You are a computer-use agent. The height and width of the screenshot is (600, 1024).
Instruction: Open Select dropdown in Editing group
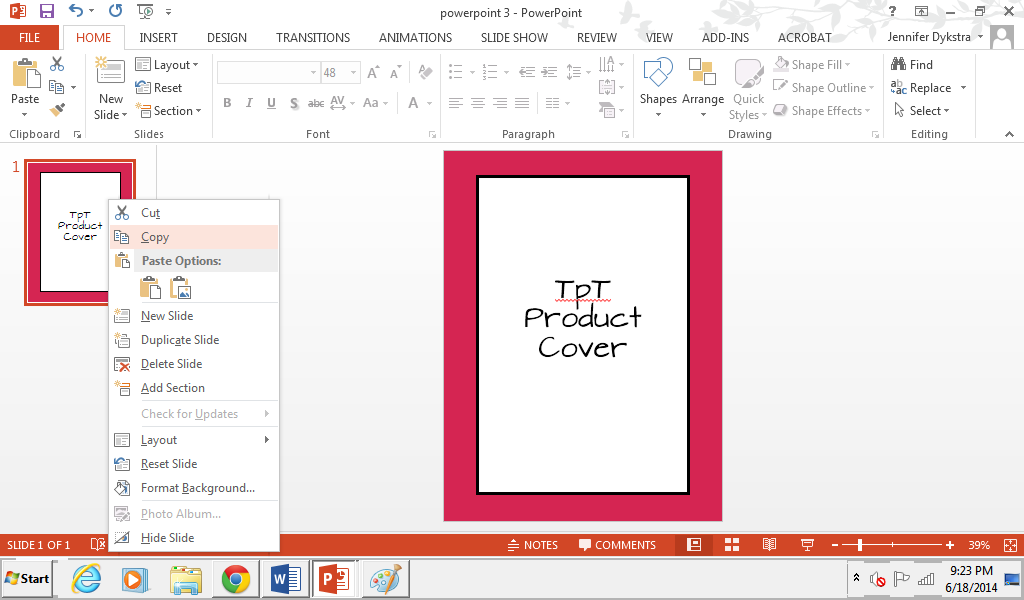pos(921,110)
